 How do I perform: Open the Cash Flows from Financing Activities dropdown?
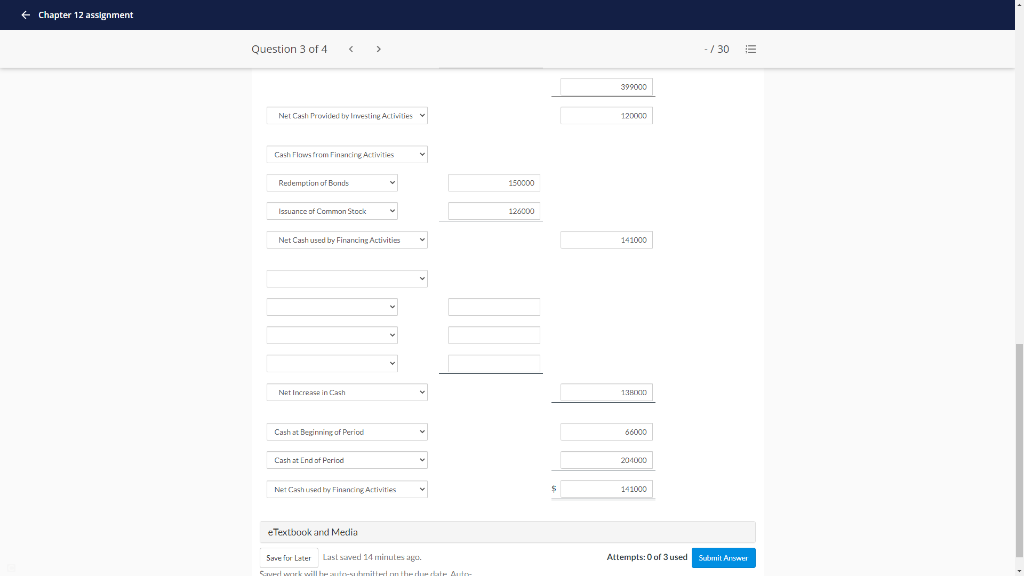(x=347, y=155)
